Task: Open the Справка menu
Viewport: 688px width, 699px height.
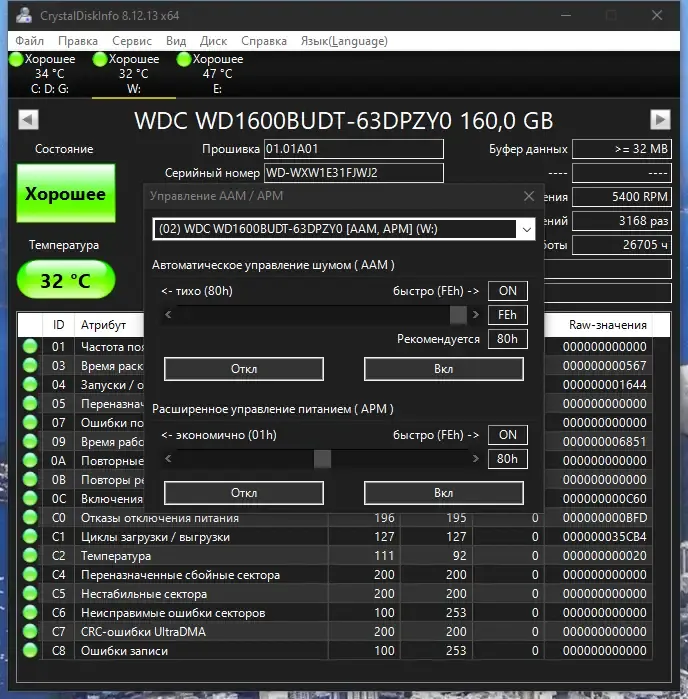Action: (x=264, y=41)
